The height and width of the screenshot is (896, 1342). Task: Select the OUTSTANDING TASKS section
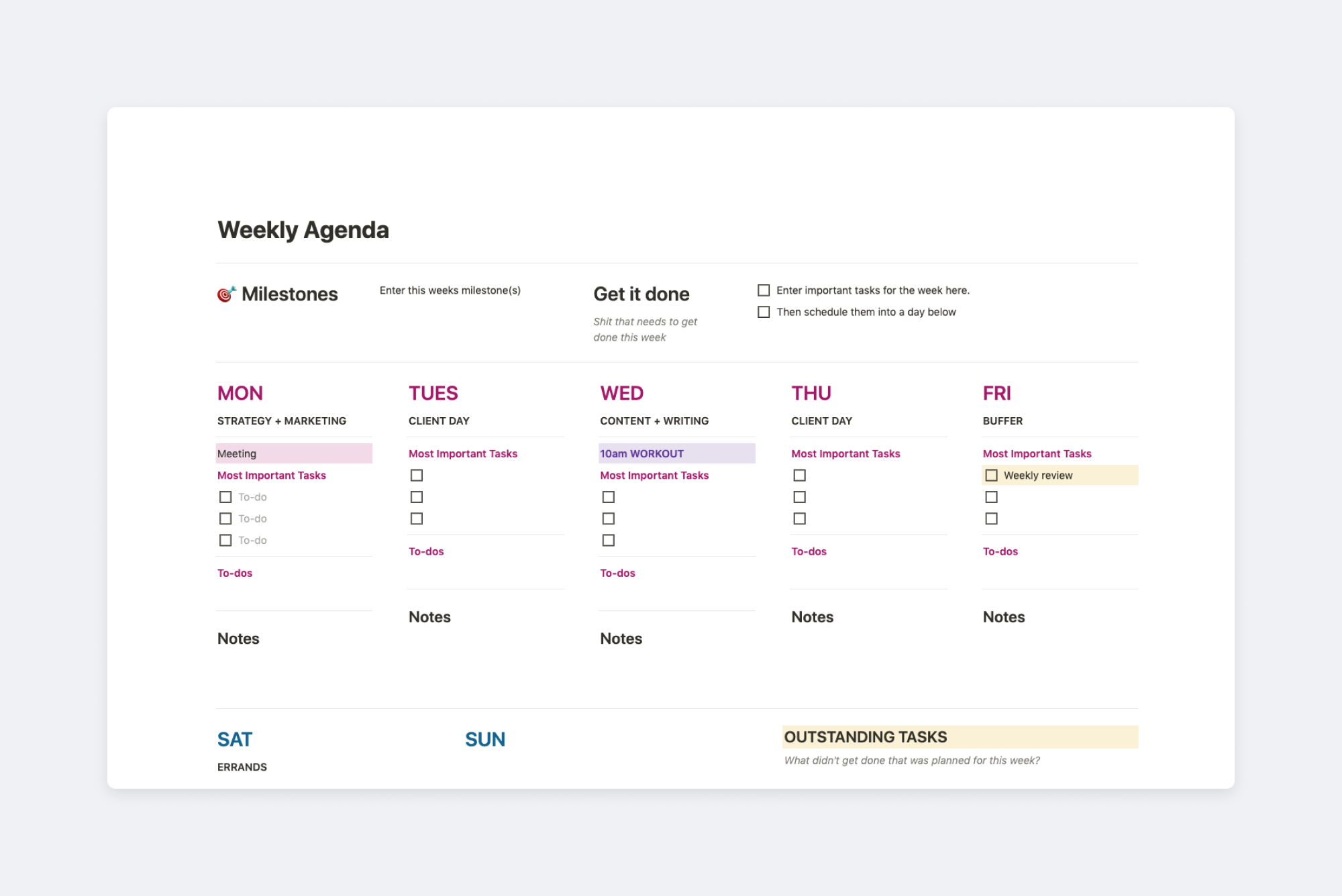click(x=960, y=737)
